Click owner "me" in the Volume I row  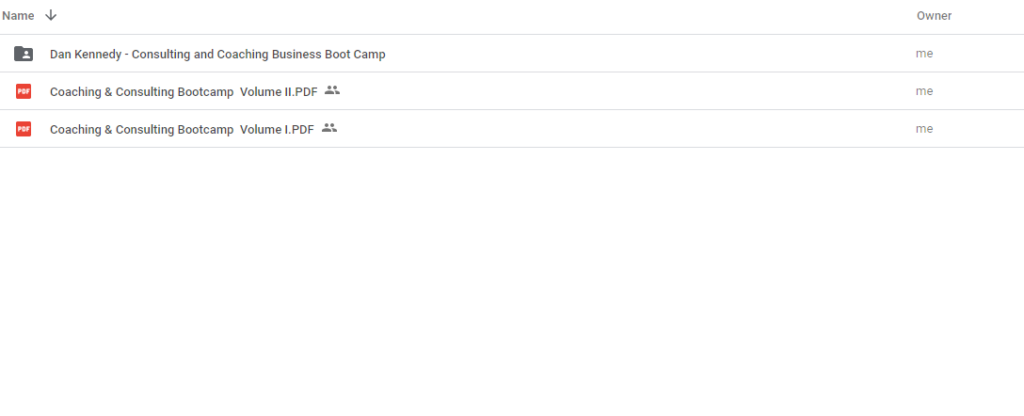point(924,129)
